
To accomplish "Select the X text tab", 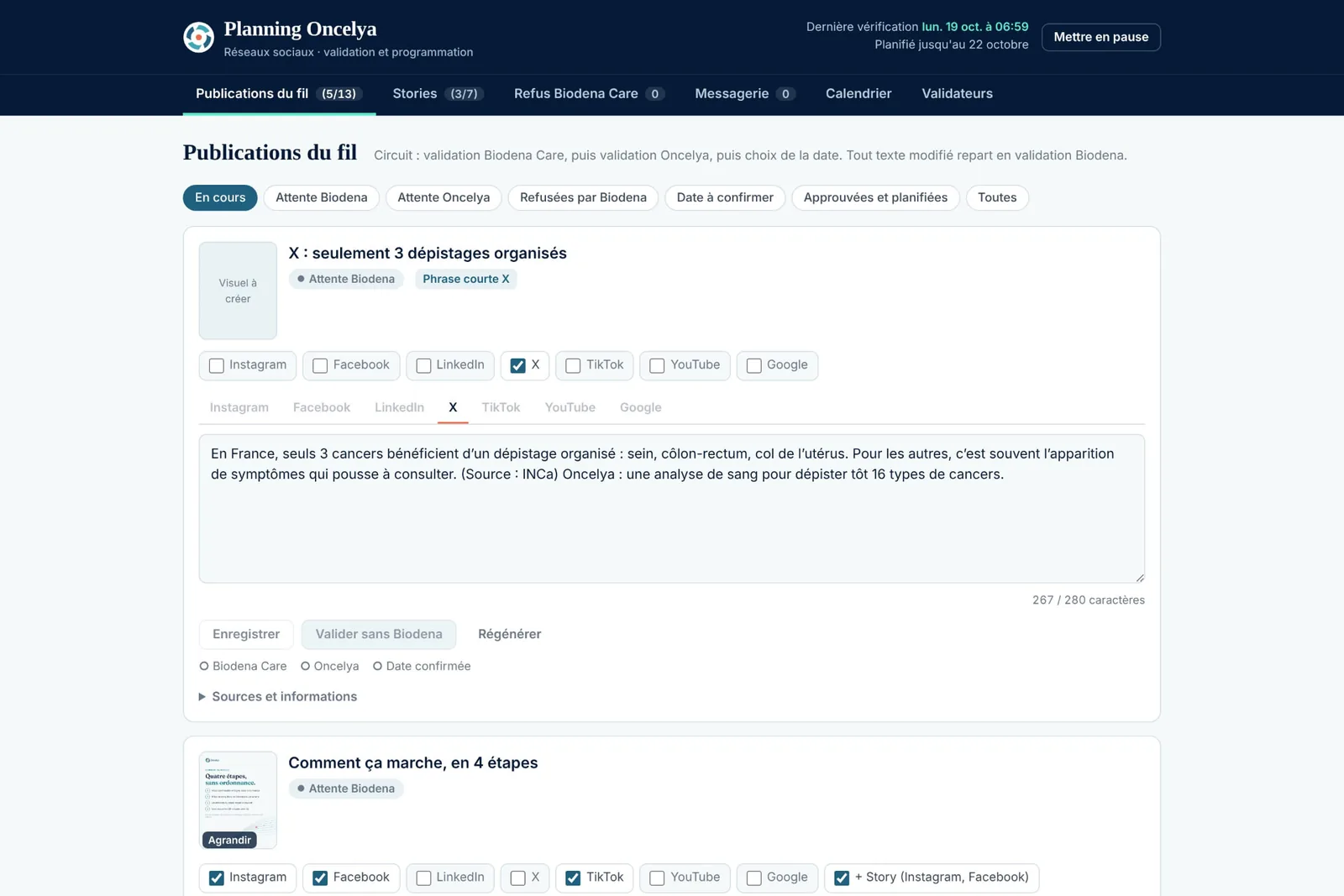I will [x=453, y=407].
